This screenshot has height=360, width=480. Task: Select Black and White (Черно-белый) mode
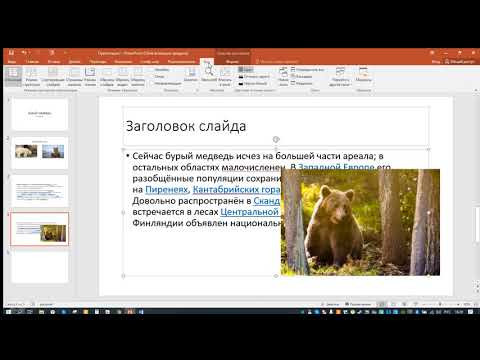pos(253,83)
